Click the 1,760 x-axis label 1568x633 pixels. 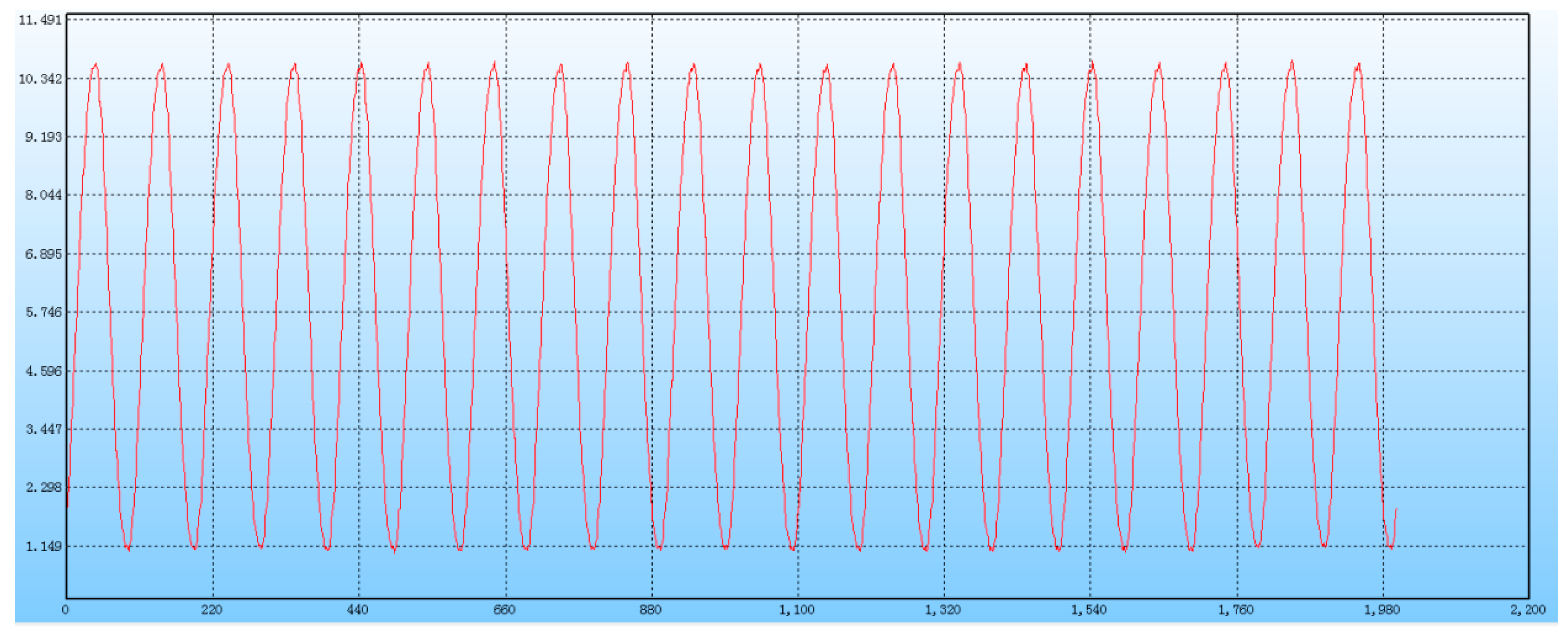[1235, 610]
